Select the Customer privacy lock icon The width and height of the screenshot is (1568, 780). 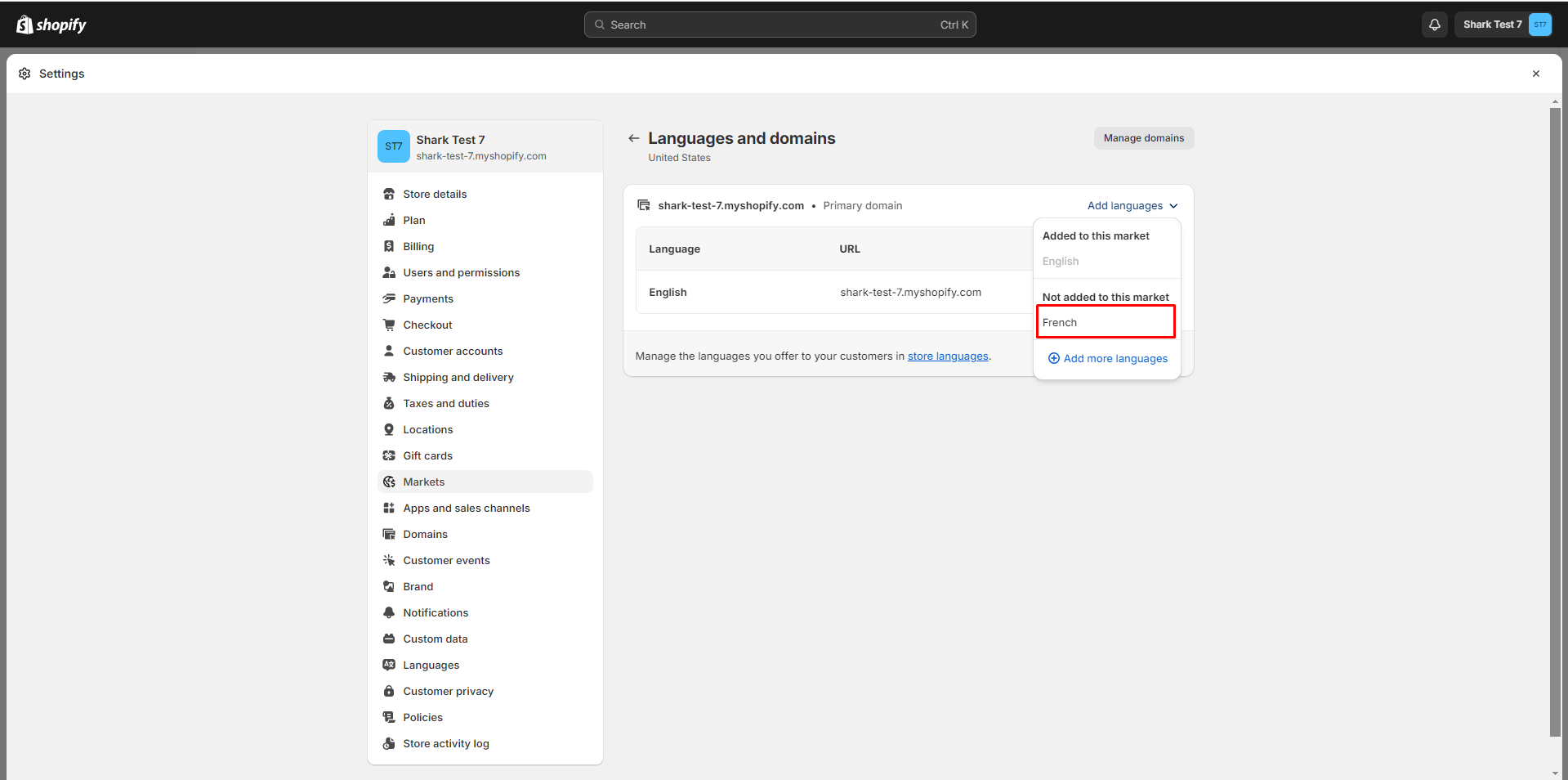(390, 691)
